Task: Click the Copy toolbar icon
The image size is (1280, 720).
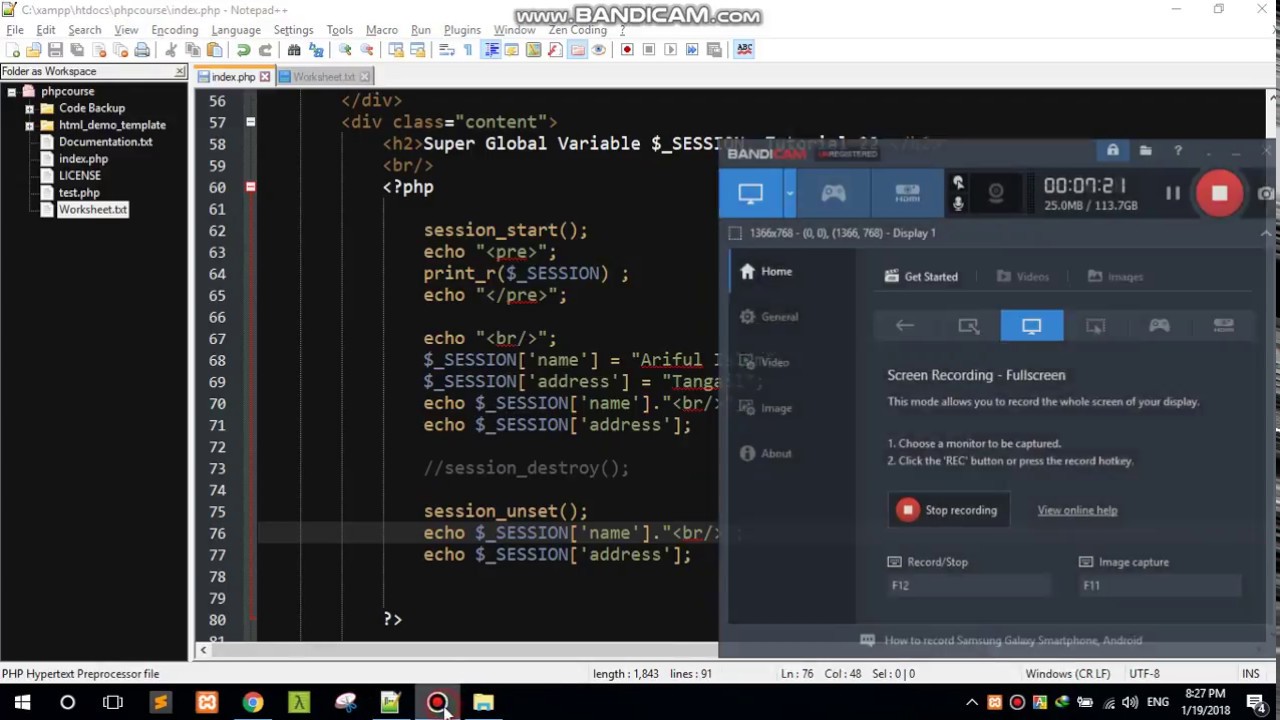Action: click(192, 50)
